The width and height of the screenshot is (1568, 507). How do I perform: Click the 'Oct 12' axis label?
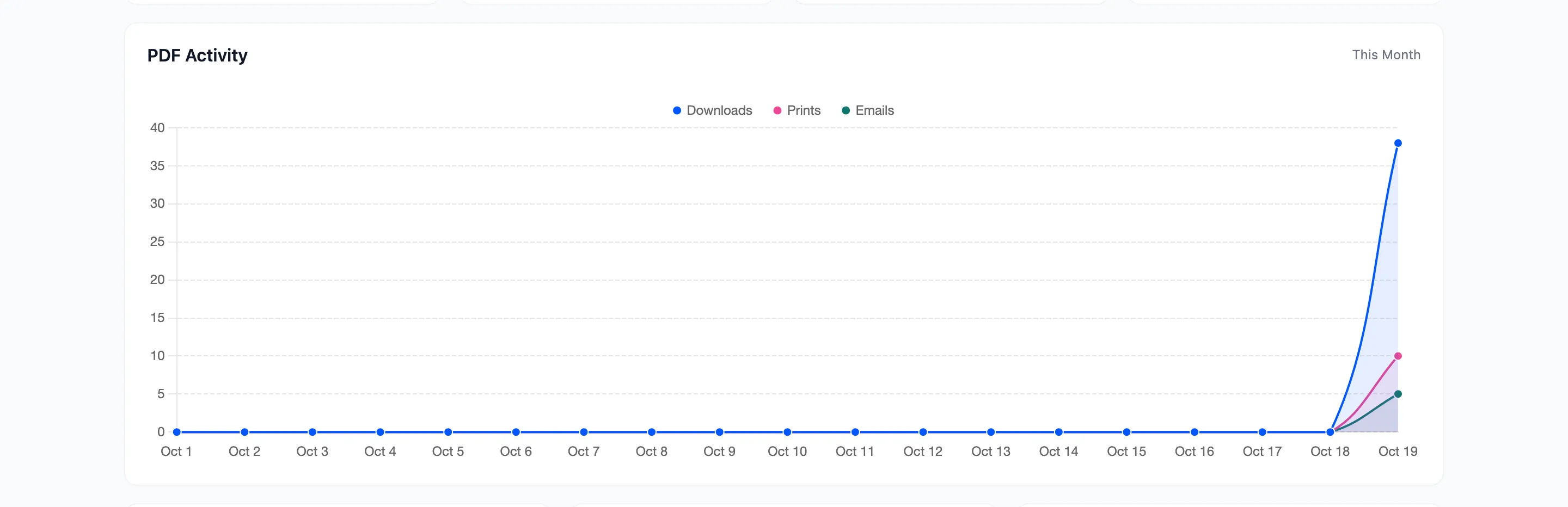(923, 452)
